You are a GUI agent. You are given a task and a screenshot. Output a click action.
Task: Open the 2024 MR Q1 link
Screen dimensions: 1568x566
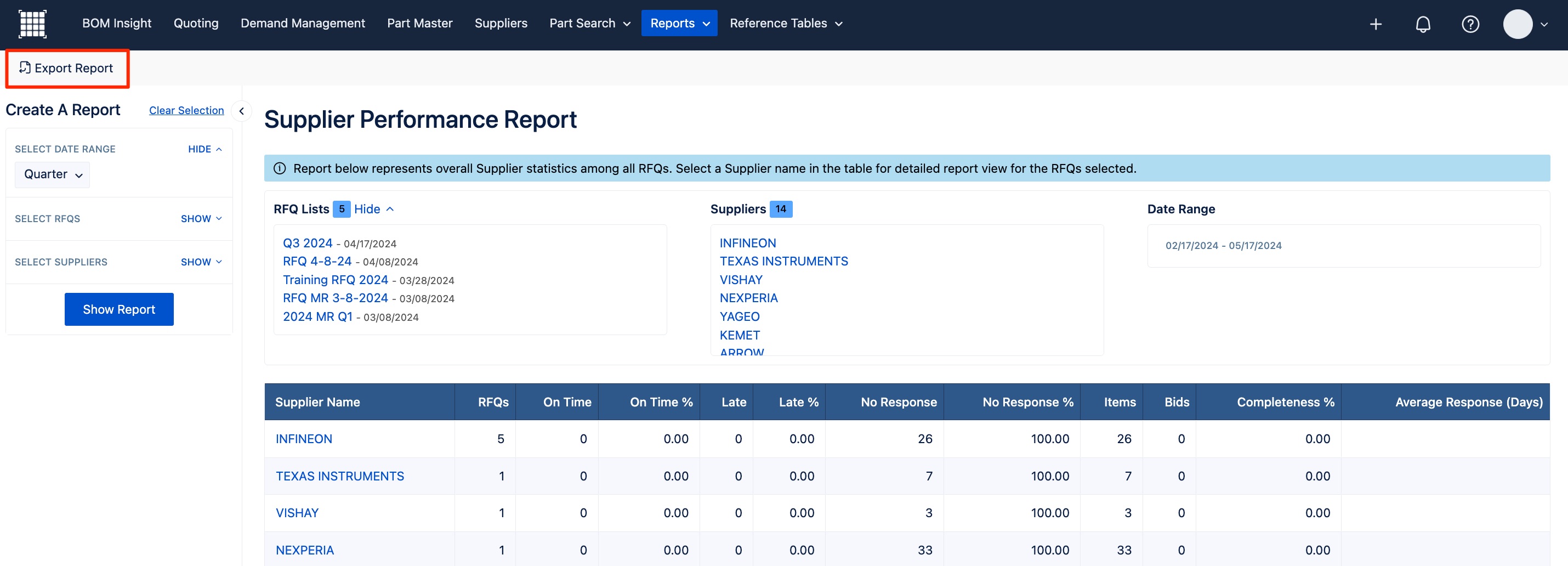click(x=317, y=316)
